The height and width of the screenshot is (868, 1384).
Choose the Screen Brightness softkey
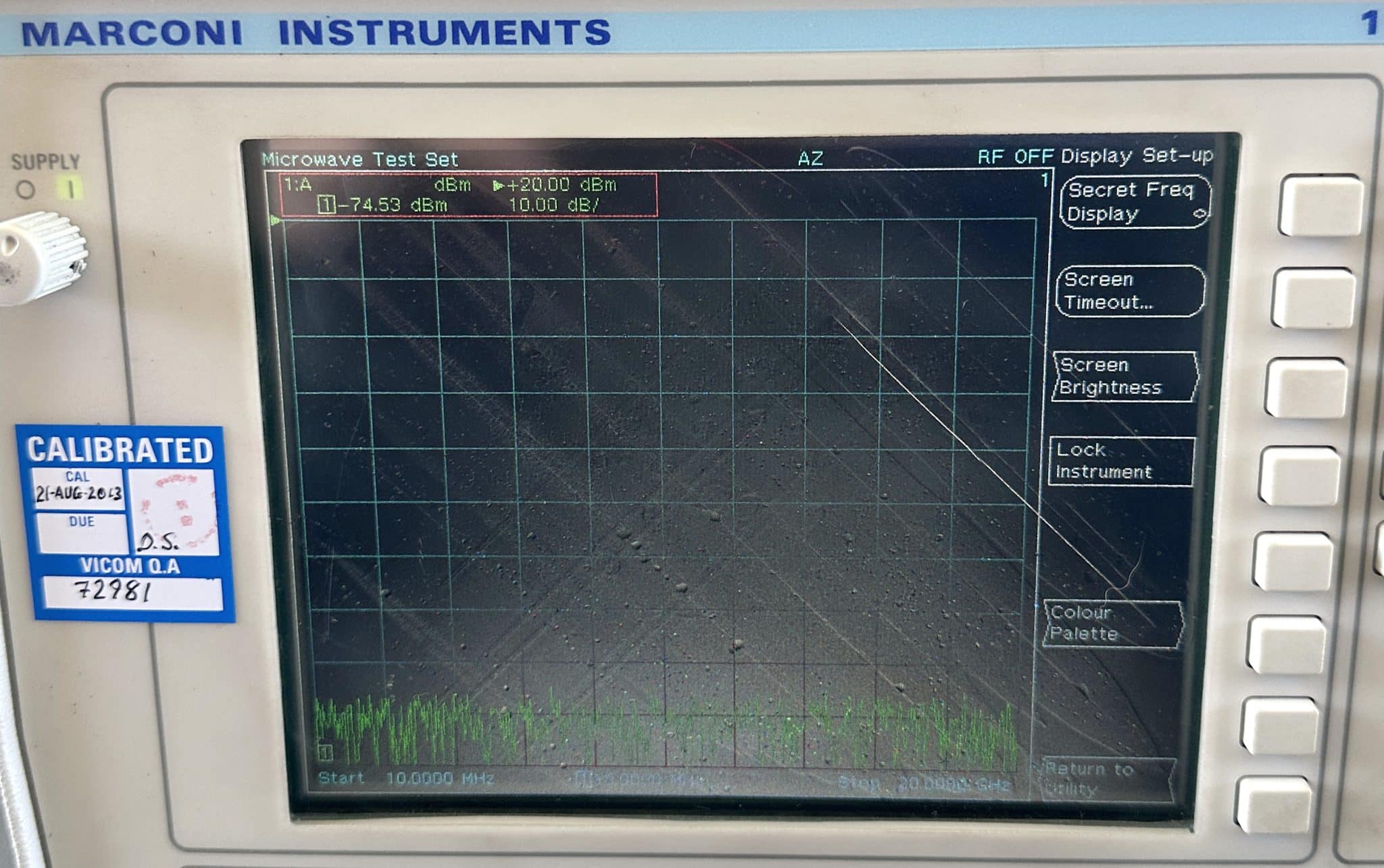[1124, 376]
